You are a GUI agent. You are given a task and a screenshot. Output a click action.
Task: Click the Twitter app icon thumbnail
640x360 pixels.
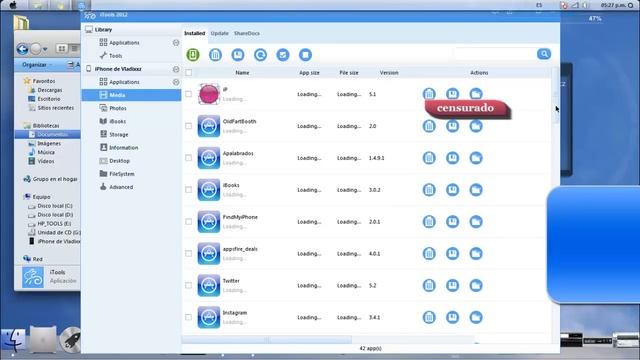(209, 285)
